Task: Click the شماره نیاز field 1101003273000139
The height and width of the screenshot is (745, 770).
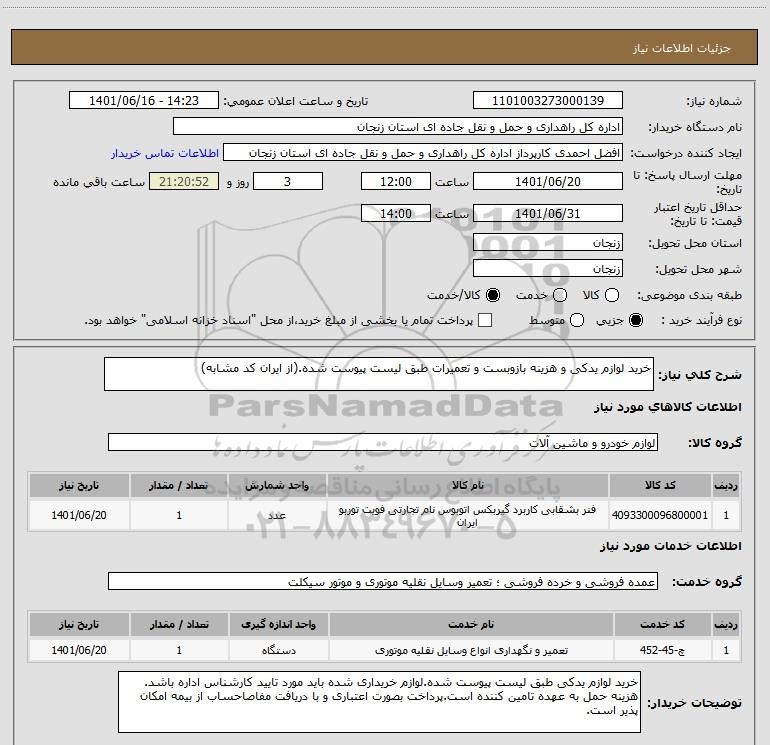Action: 548,101
